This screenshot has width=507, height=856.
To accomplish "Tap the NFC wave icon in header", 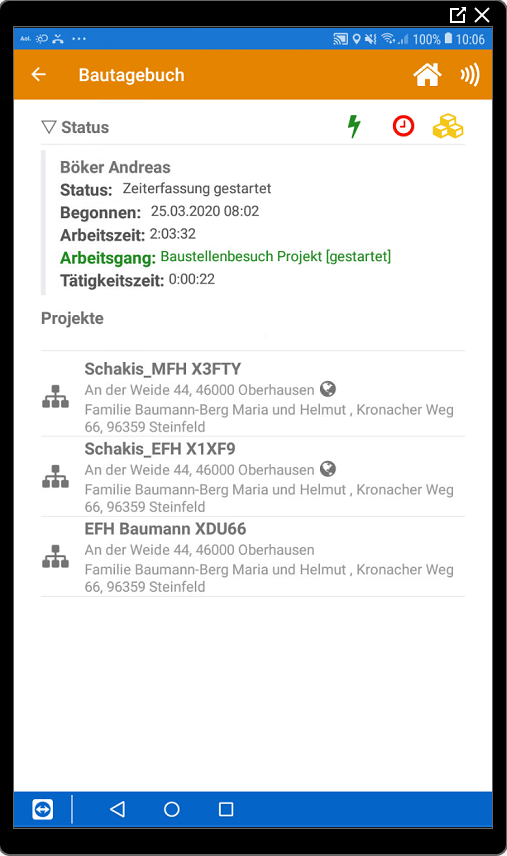I will pyautogui.click(x=470, y=74).
